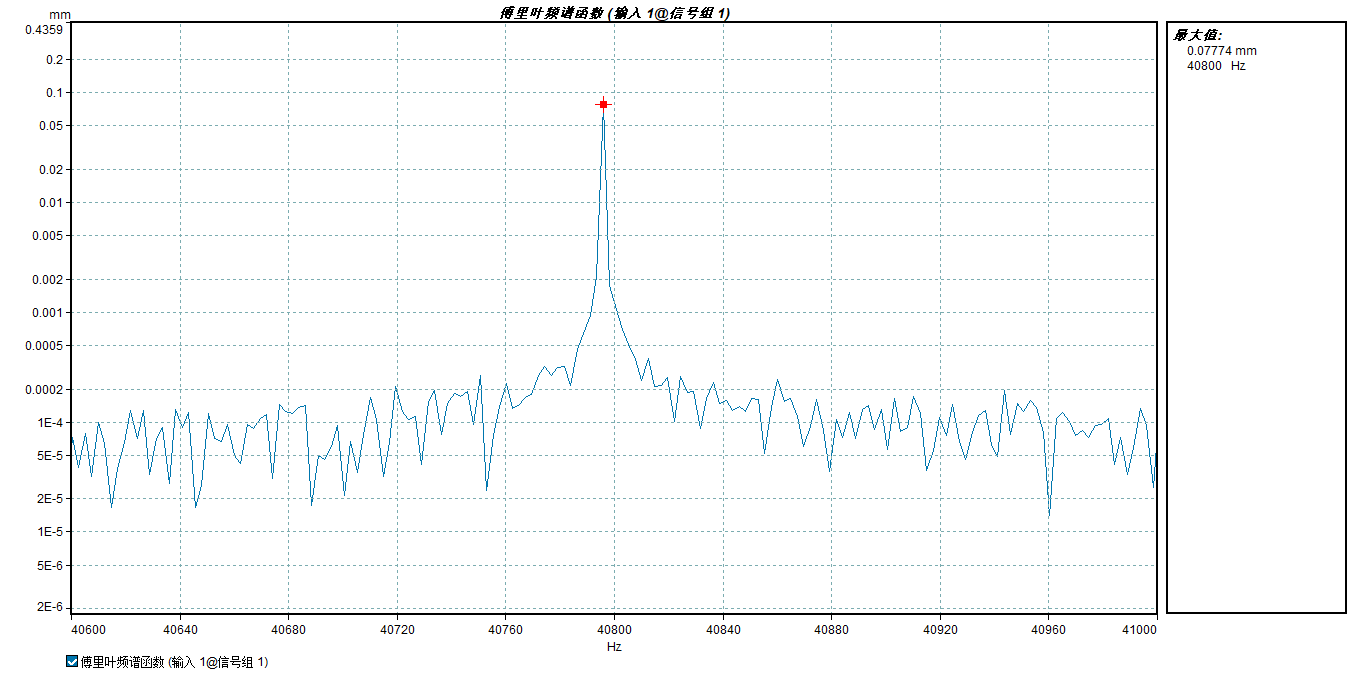Click the 2E-6 bottom Y-axis label
Viewport: 1362px width, 678px height.
[x=49, y=607]
